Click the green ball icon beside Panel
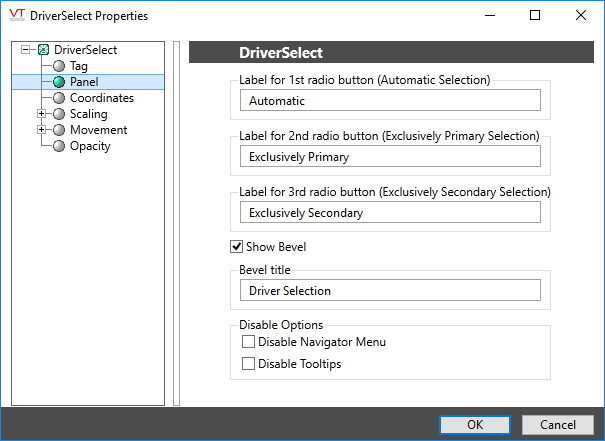Screen dimensions: 605x441 pos(59,82)
